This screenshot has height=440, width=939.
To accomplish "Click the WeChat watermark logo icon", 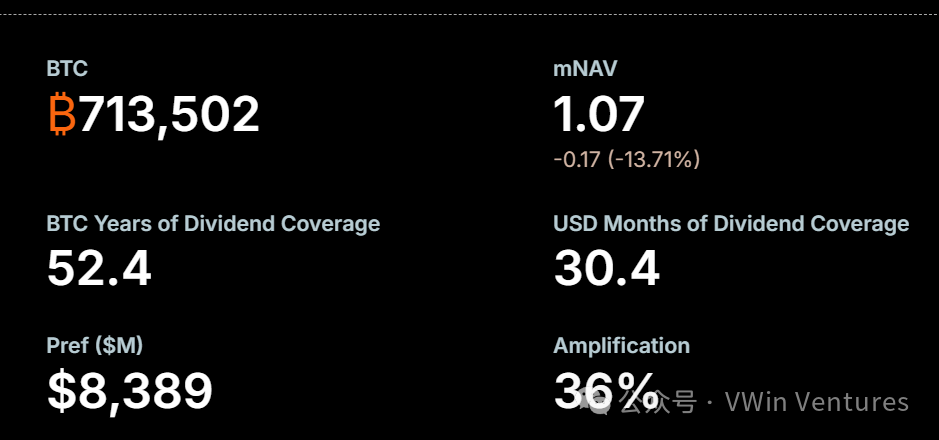I will [602, 401].
